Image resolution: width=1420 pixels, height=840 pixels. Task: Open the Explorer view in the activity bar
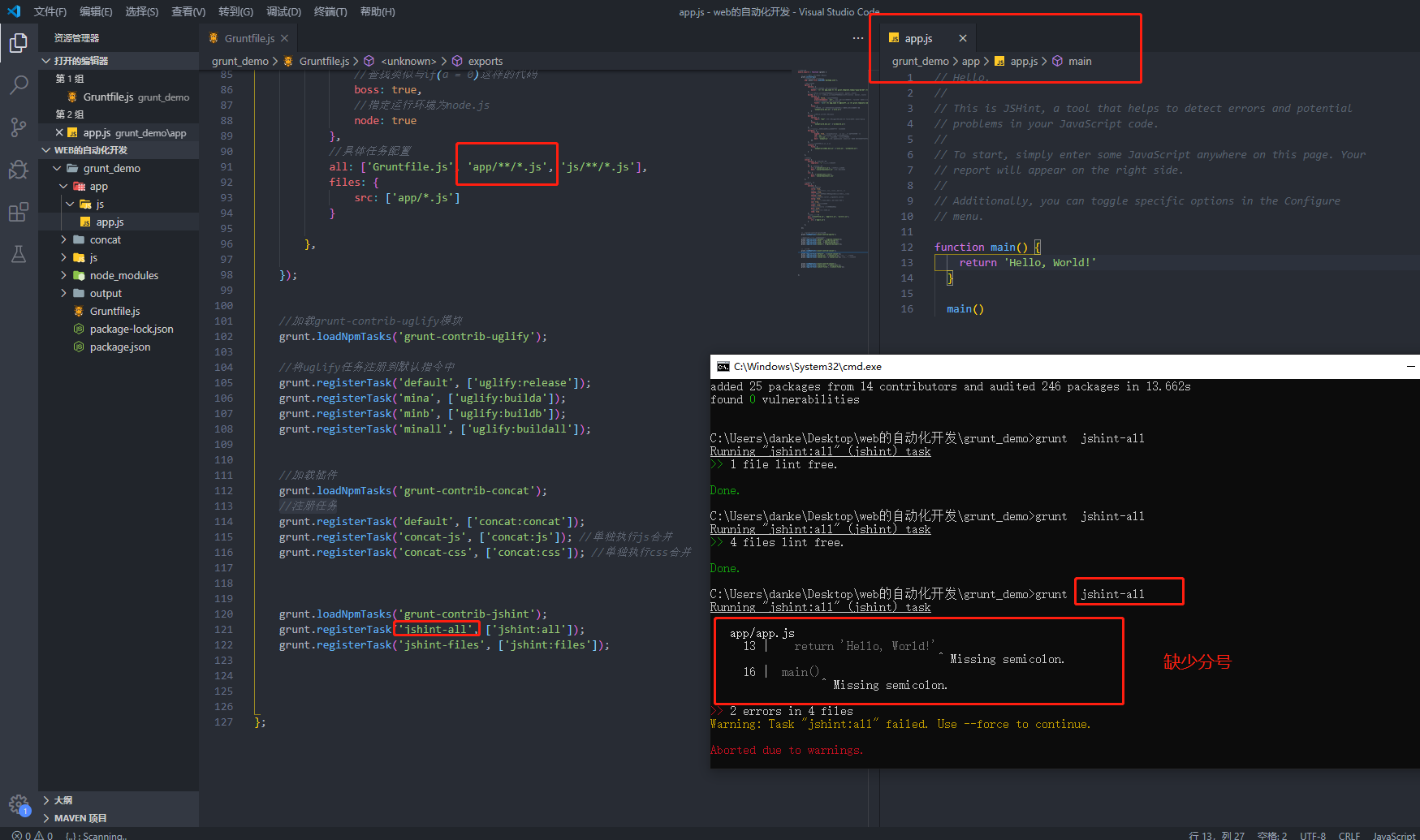pos(18,42)
